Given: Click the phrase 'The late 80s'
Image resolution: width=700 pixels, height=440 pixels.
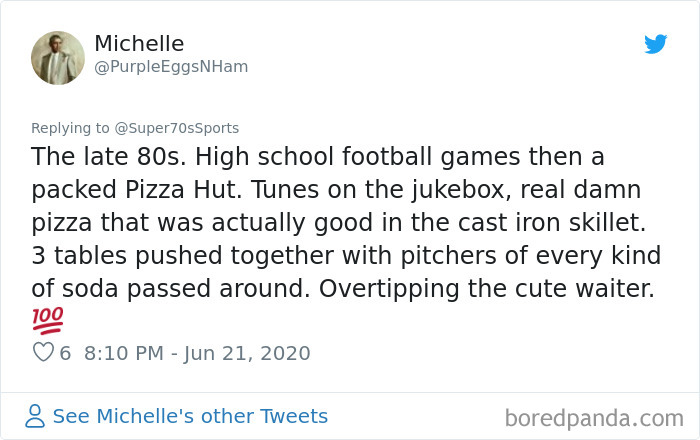Looking at the screenshot, I should coord(95,158).
